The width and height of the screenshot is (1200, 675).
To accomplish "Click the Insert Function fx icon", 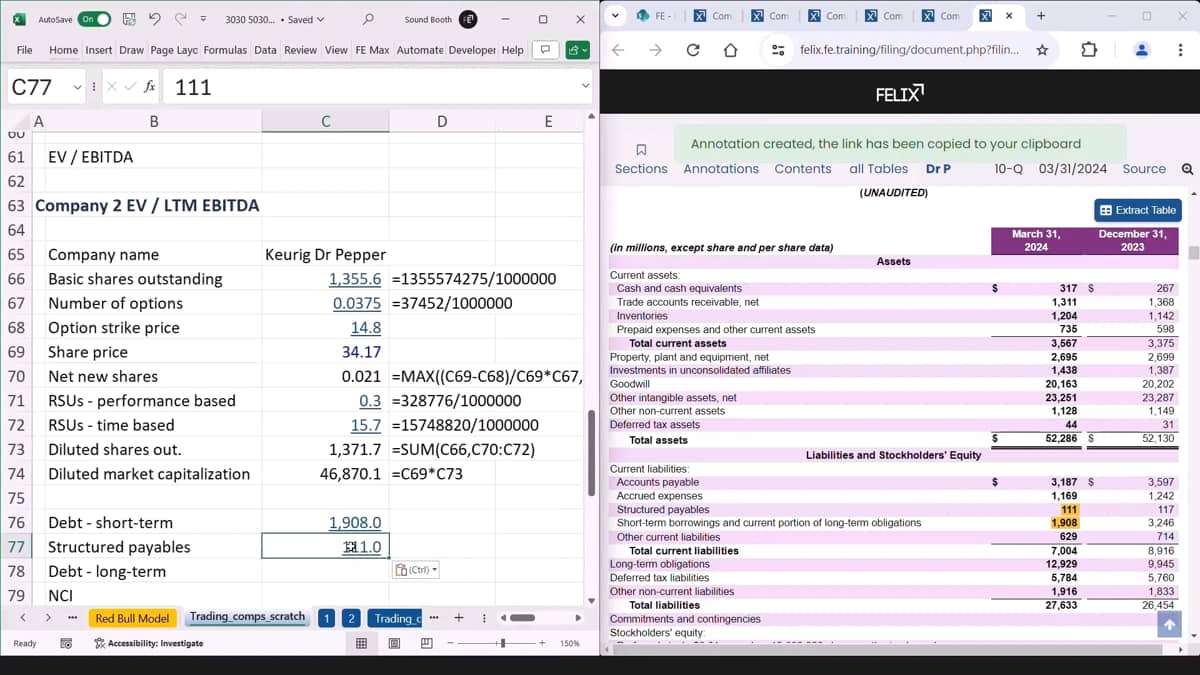I will point(150,87).
